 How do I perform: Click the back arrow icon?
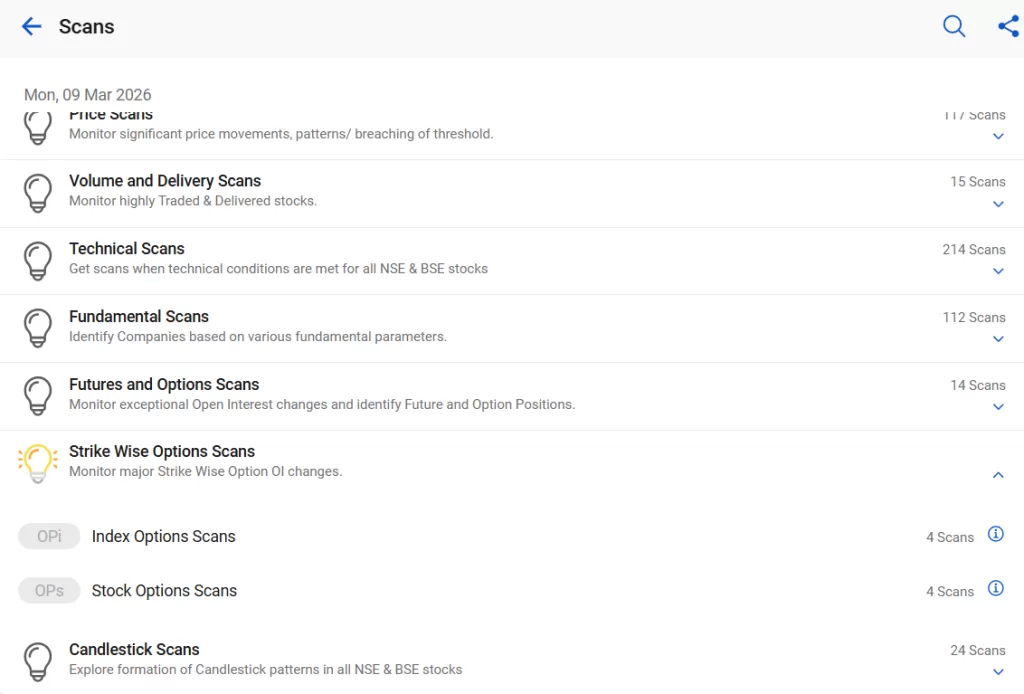pos(32,27)
